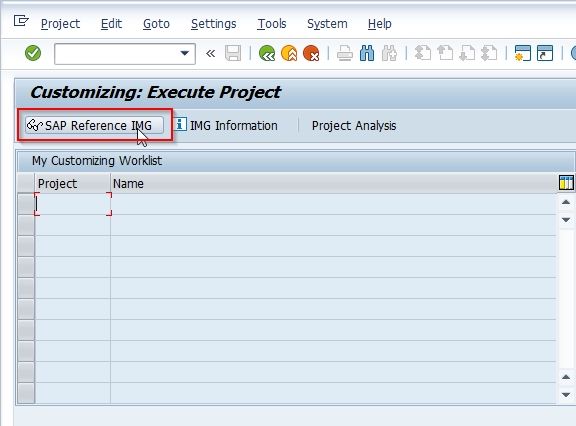Open the Settings menu
Screen dimensions: 576x426
point(213,24)
